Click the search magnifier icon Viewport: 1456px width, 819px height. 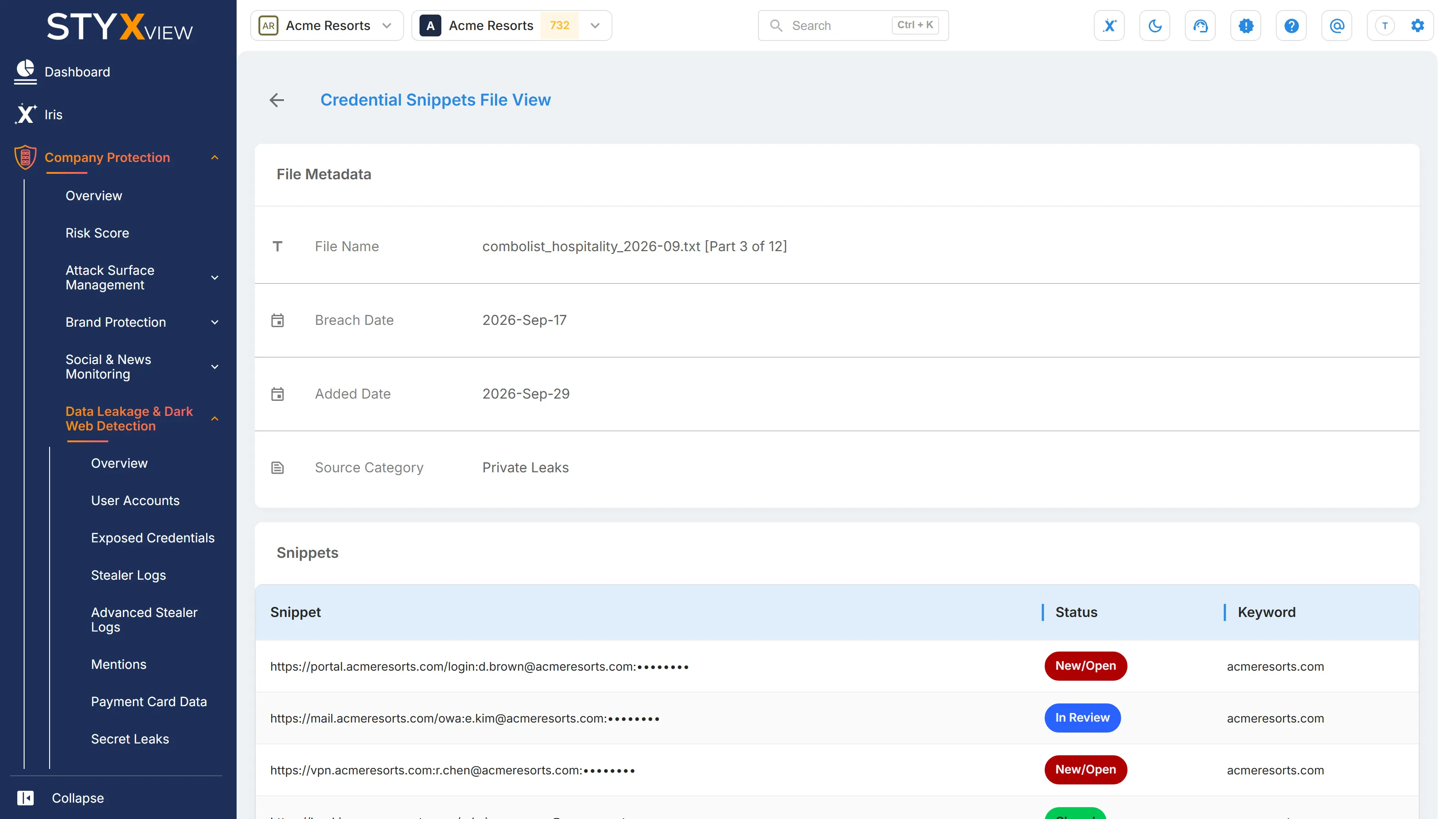coord(776,25)
